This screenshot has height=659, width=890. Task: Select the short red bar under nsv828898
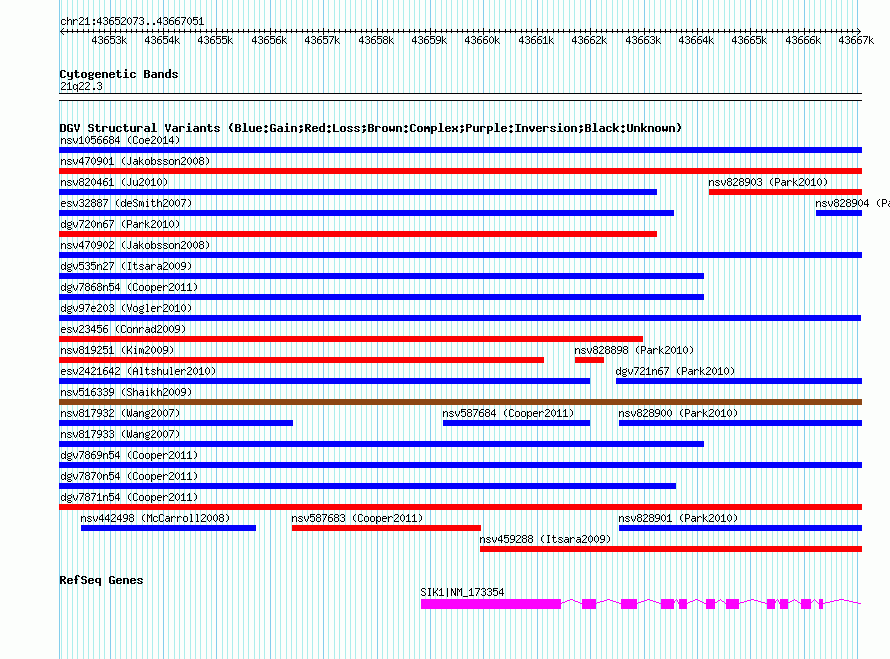click(589, 360)
